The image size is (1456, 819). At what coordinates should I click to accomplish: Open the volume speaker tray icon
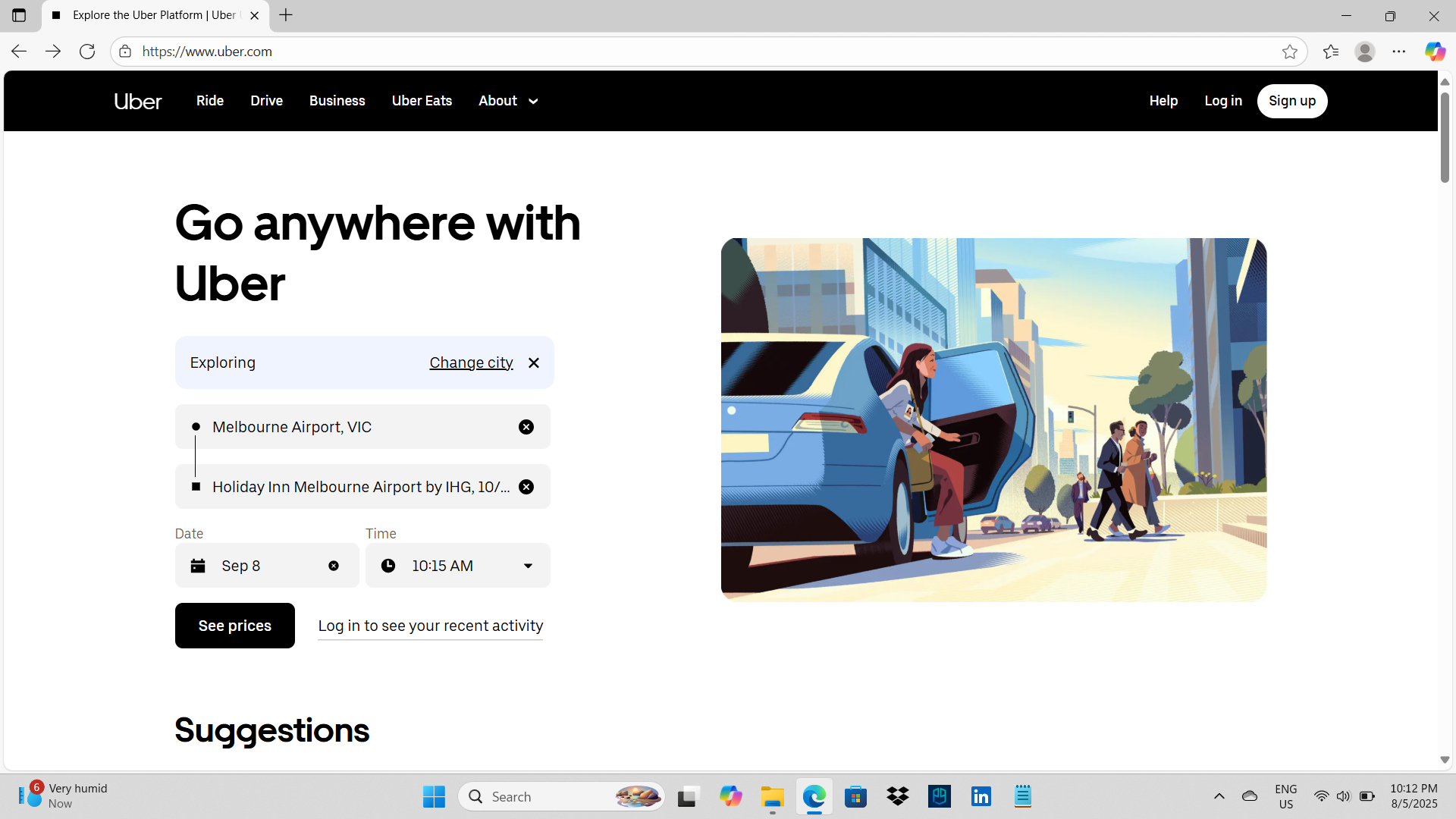pyautogui.click(x=1344, y=797)
